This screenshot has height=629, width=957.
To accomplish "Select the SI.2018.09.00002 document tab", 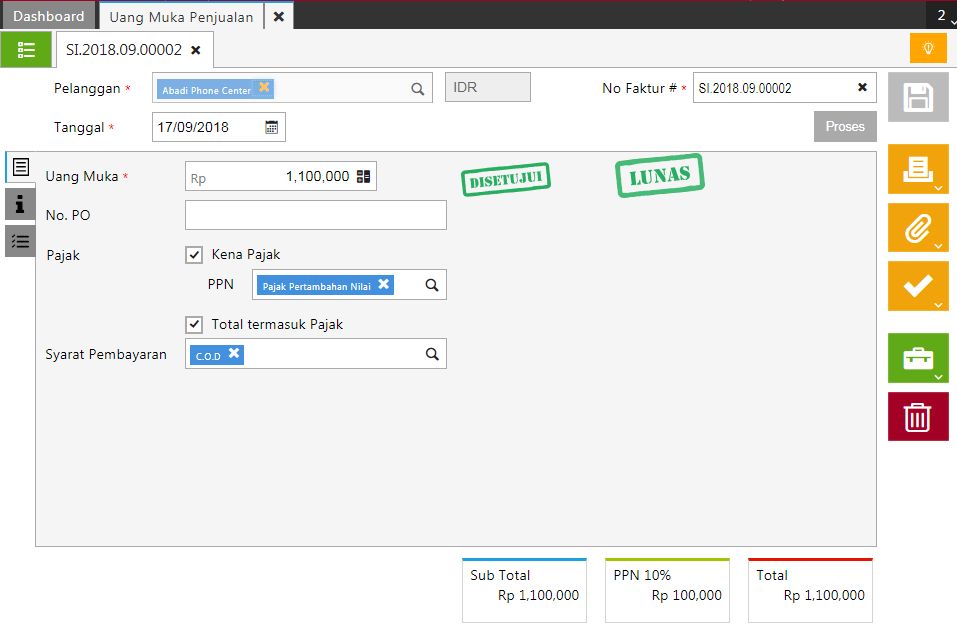I will point(123,49).
